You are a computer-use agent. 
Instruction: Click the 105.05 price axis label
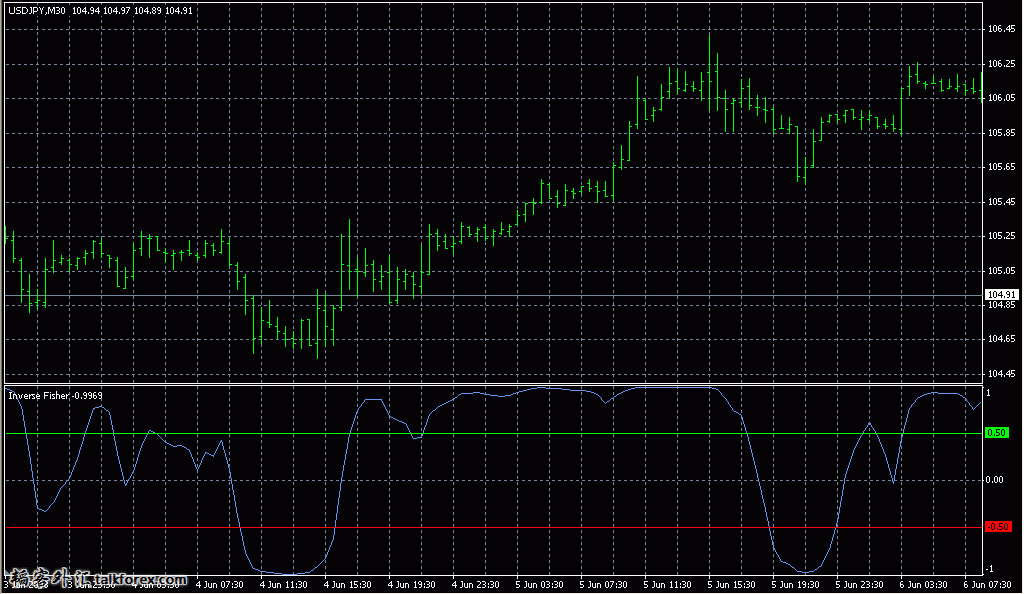coord(1001,271)
